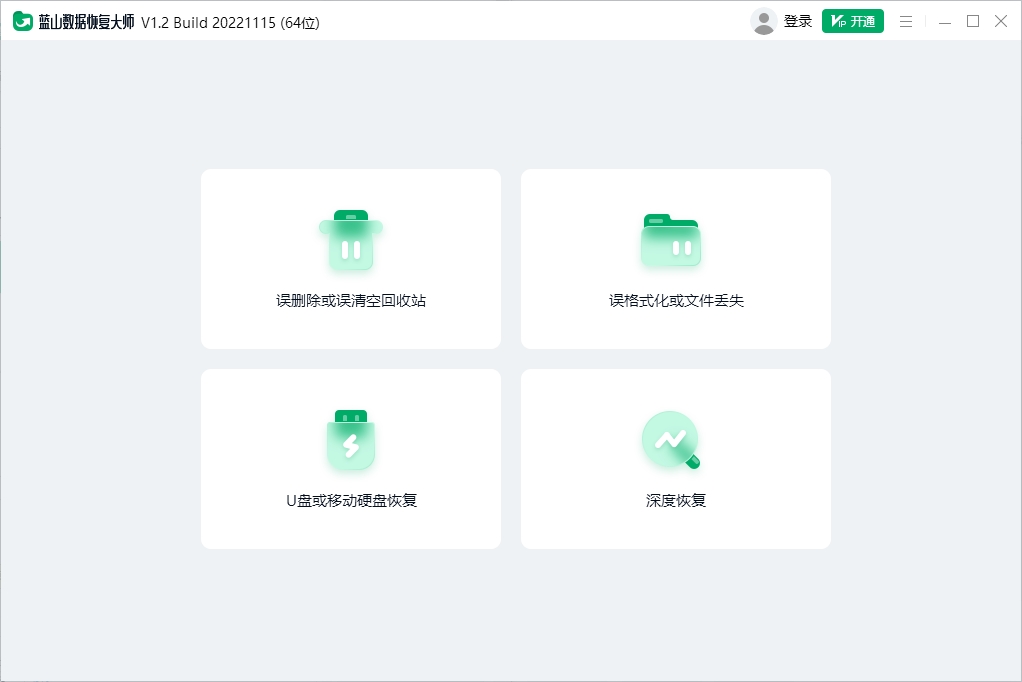This screenshot has height=682, width=1022.
Task: Click the trash bin lid graphic
Action: click(x=352, y=213)
